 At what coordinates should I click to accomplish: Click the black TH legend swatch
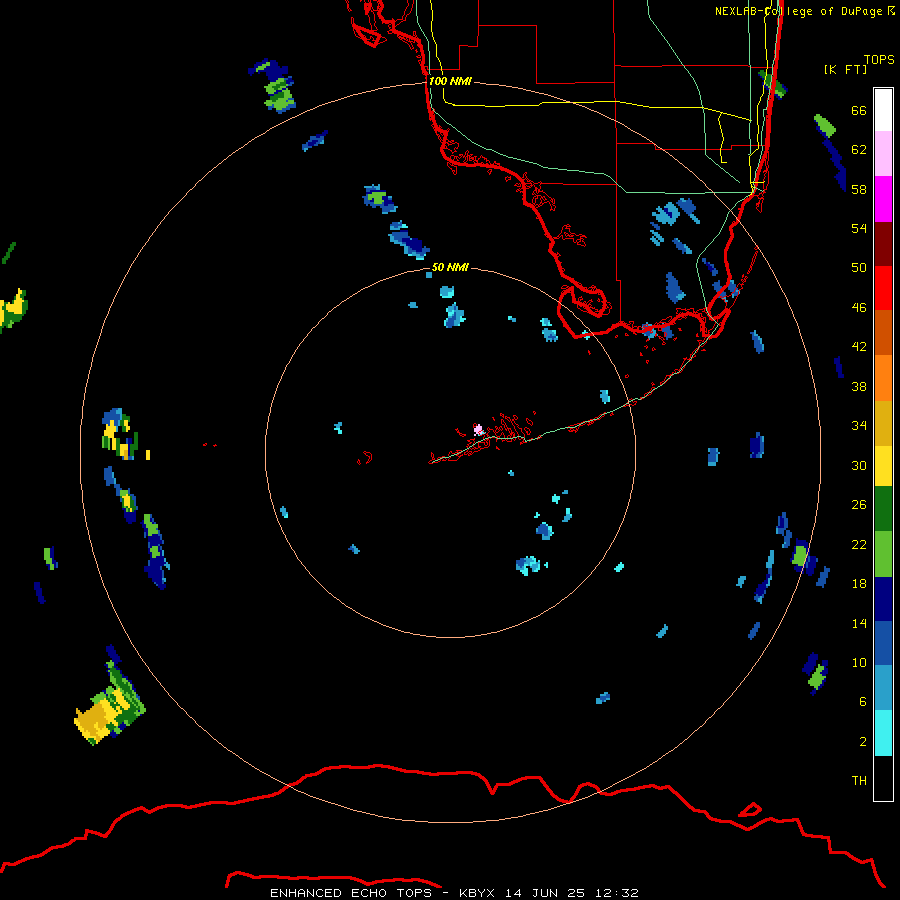coord(883,778)
